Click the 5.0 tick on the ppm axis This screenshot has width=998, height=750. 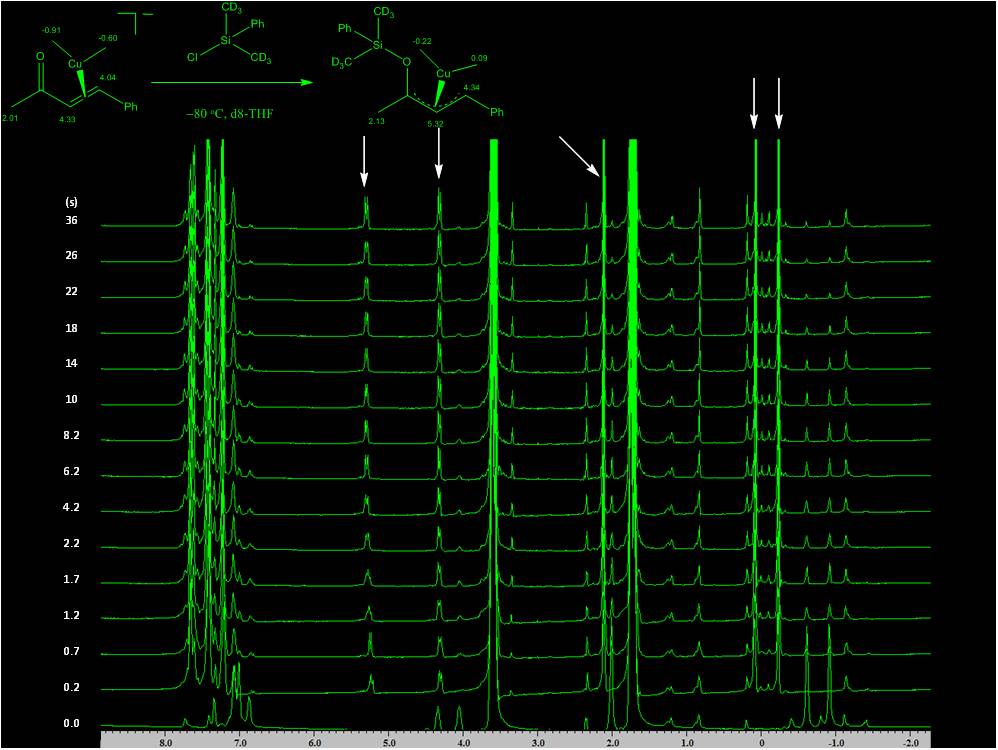click(389, 743)
